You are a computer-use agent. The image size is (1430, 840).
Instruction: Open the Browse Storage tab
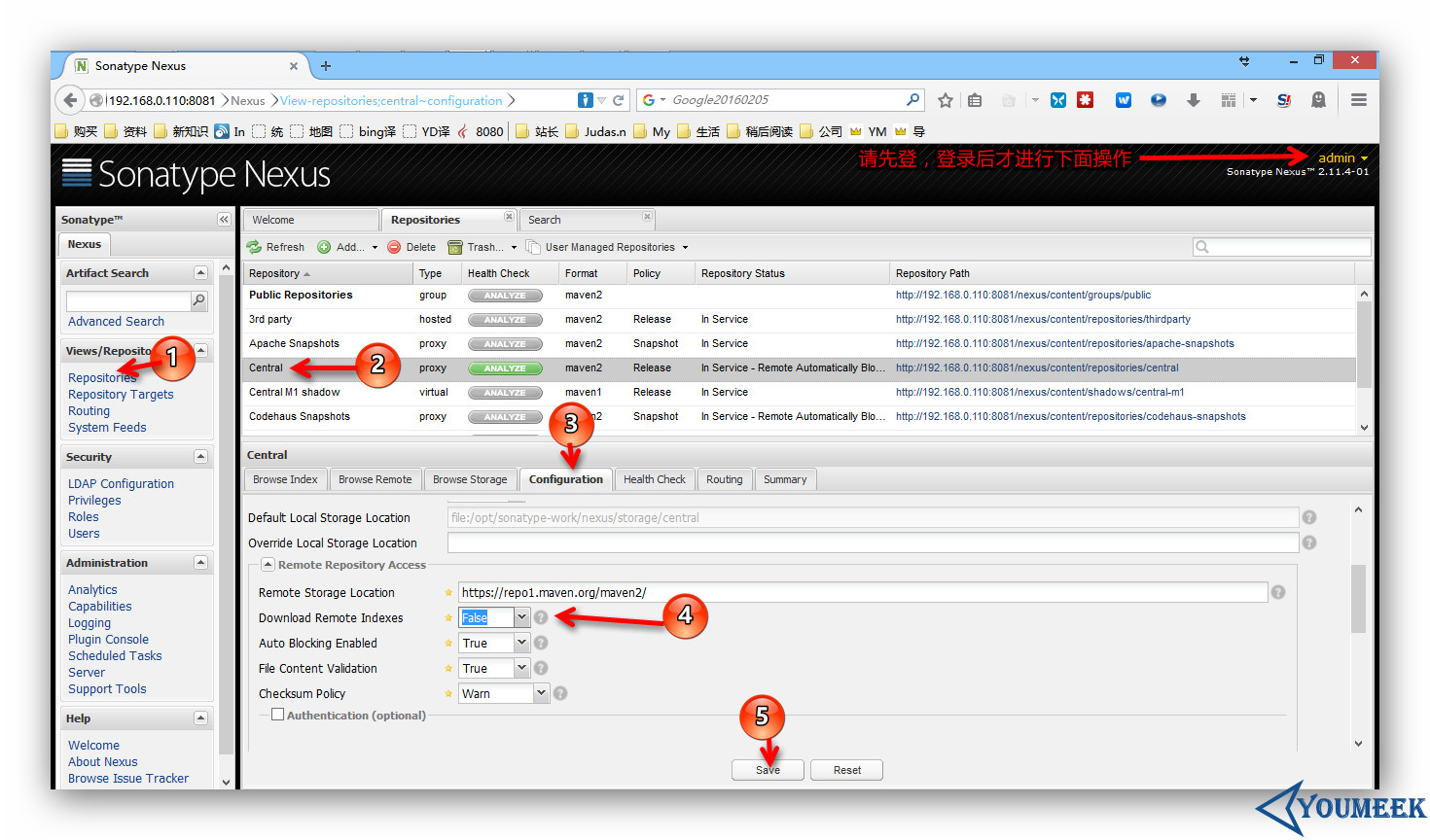tap(470, 479)
